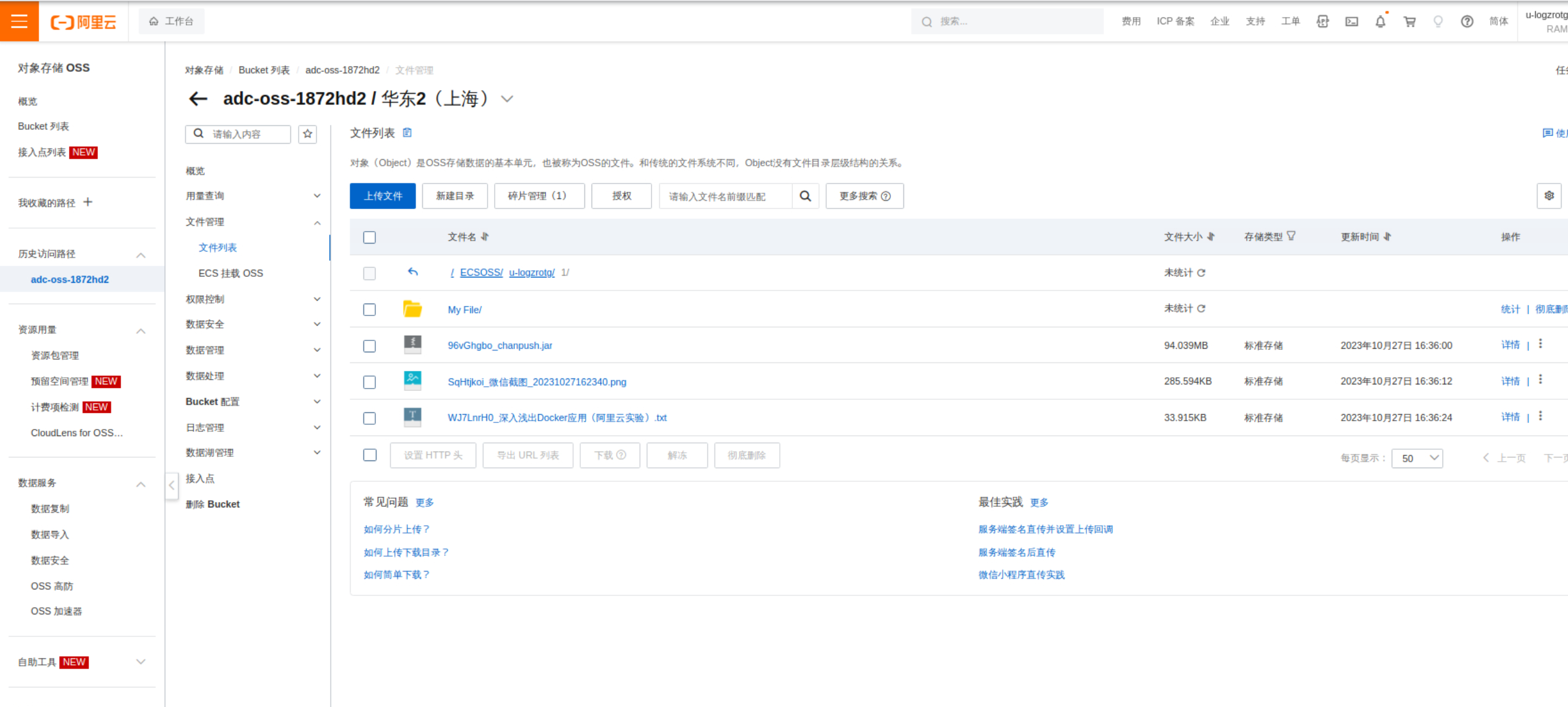The width and height of the screenshot is (1568, 707).
Task: Go up a level with the return arrow icon
Action: tap(413, 272)
